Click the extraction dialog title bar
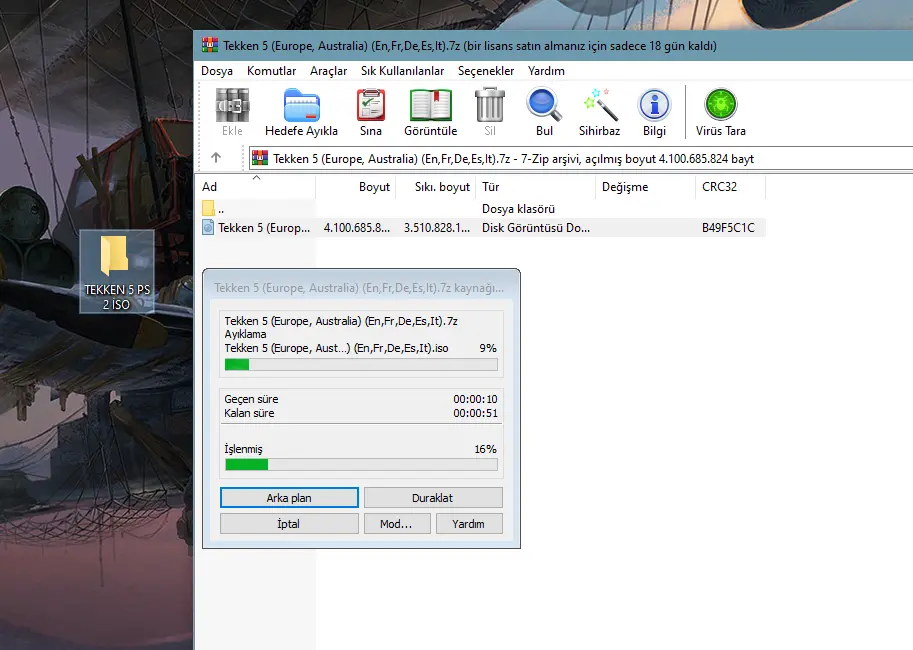The image size is (913, 650). click(x=361, y=287)
